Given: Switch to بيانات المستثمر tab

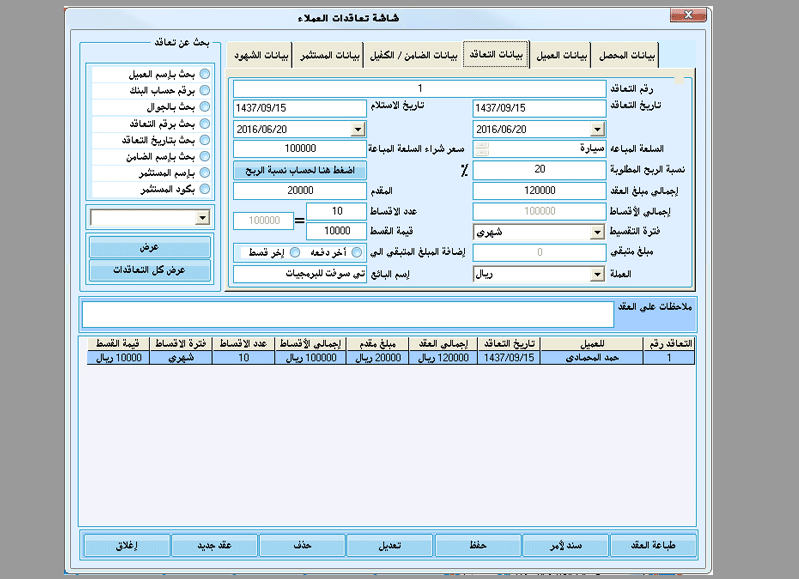Looking at the screenshot, I should tap(329, 55).
